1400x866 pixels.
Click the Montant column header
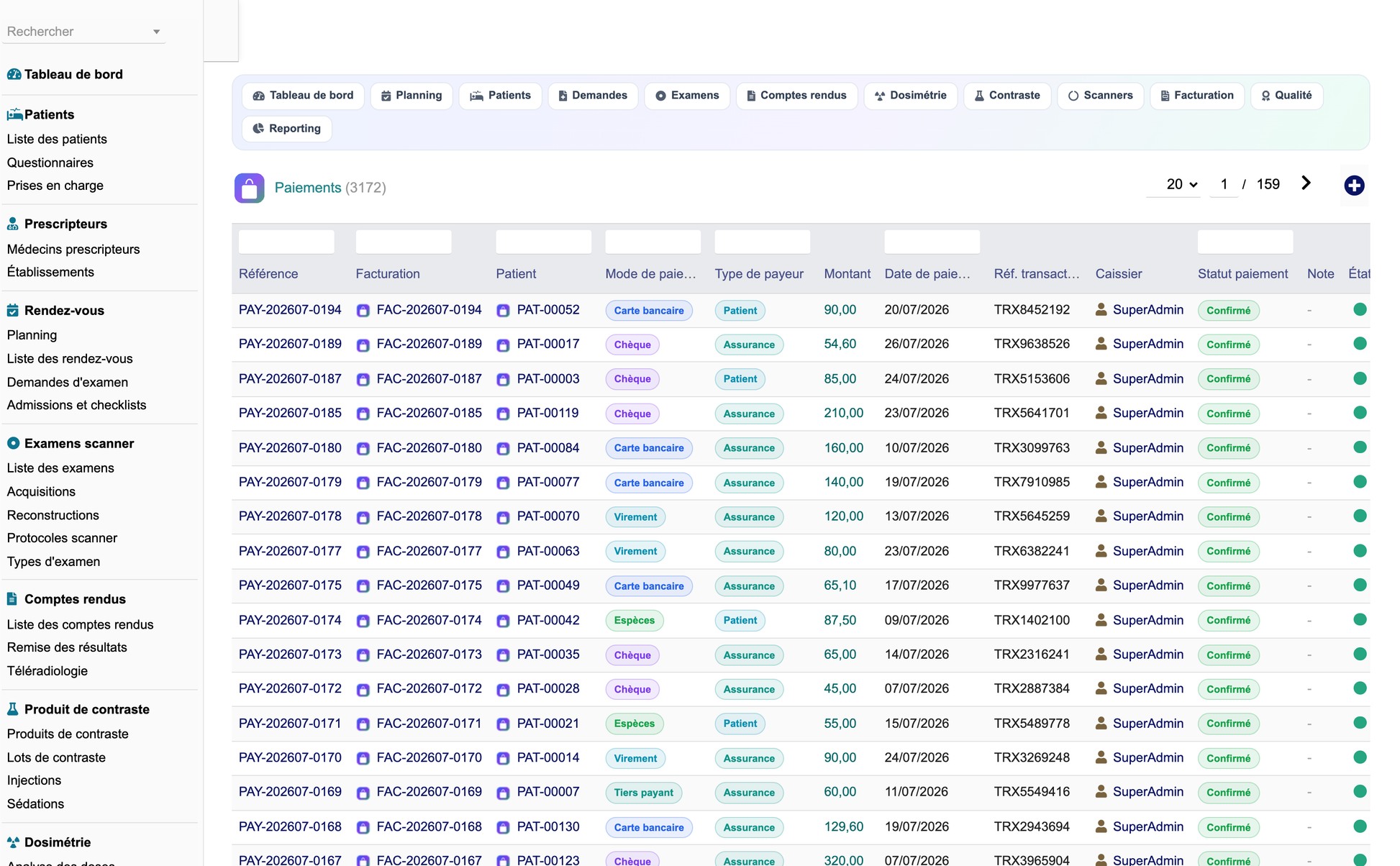847,274
